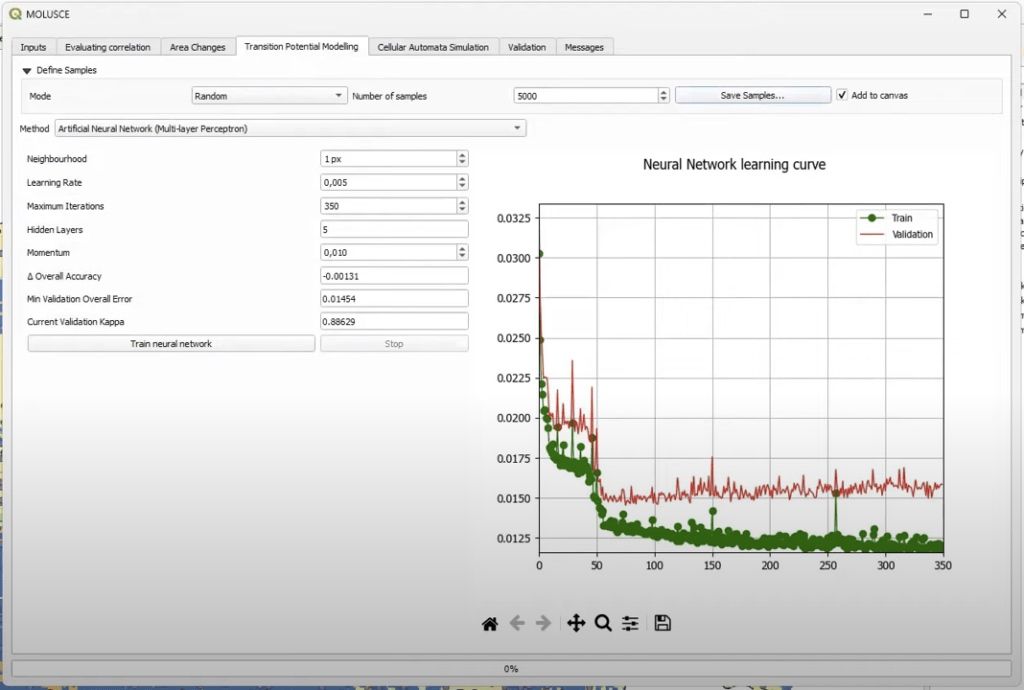This screenshot has height=690, width=1024.
Task: Open plot subplot configuration sliders icon
Action: [630, 623]
